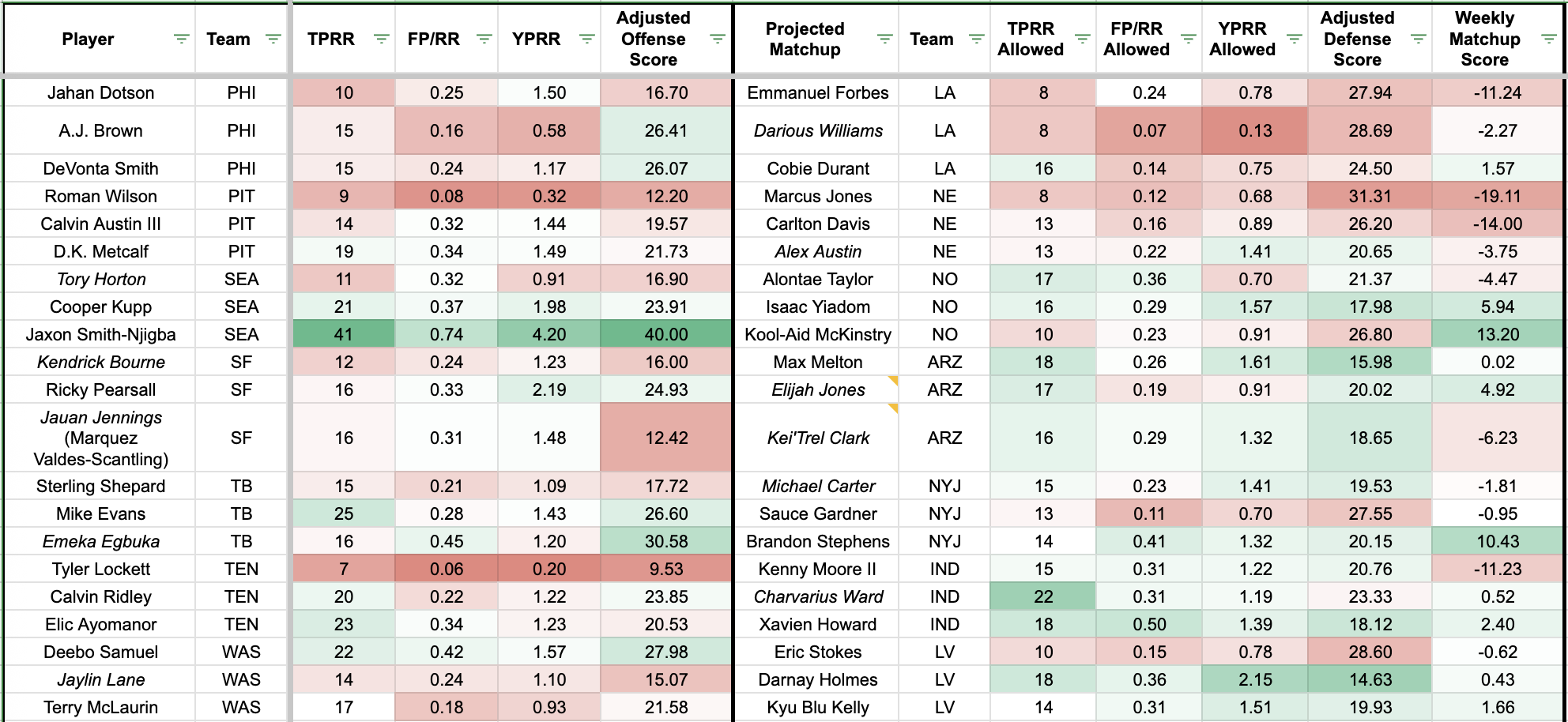
Task: Open Adjusted Offense Score filter icon
Action: coord(718,39)
